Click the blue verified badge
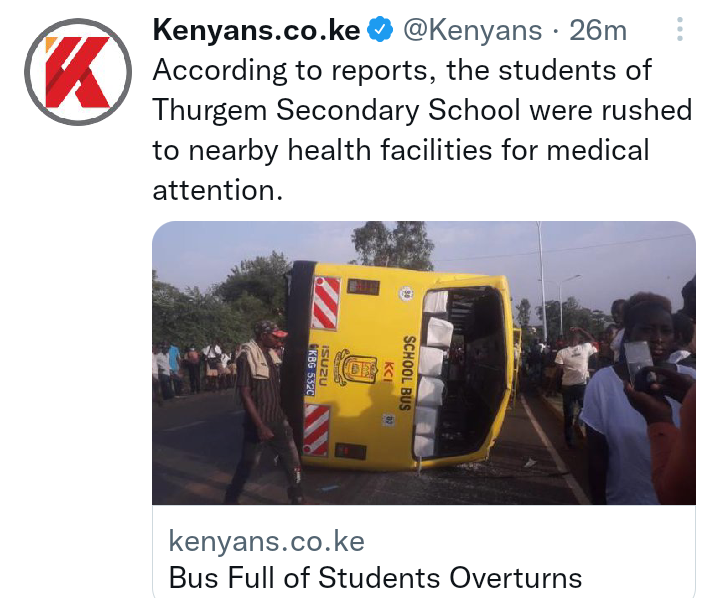Screen dimensions: 720x598 point(380,30)
